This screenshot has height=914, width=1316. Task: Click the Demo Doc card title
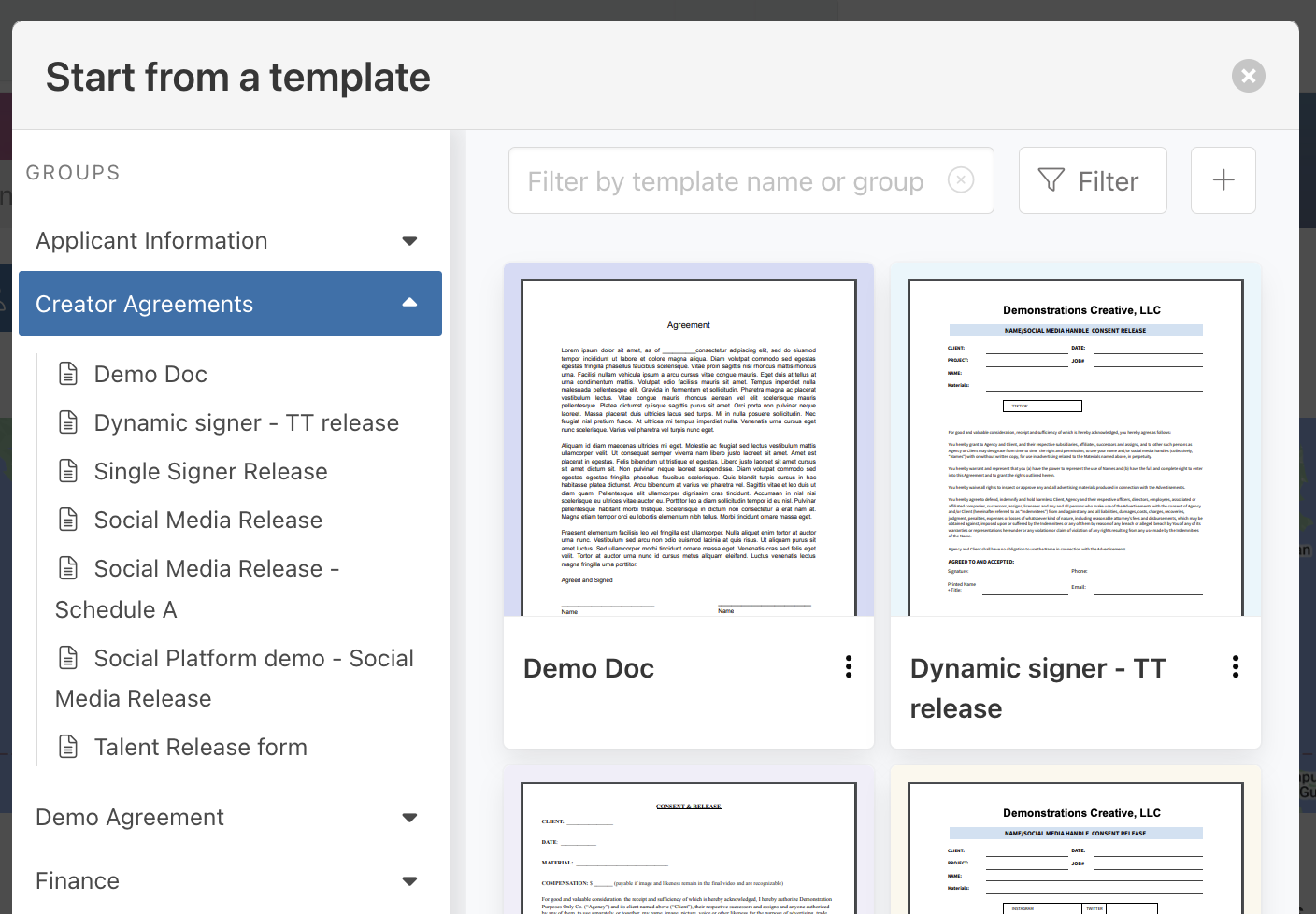coord(589,668)
